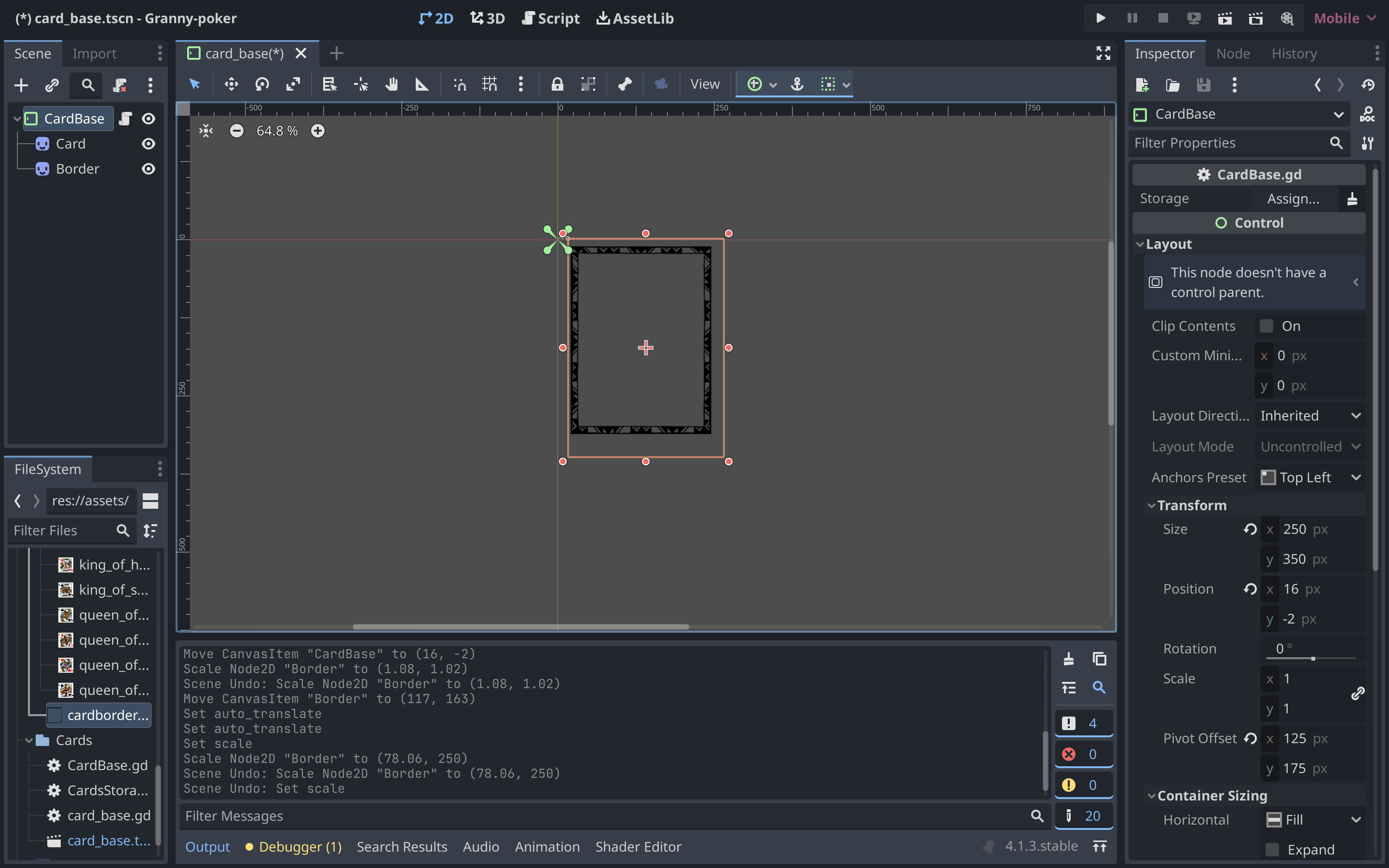Click Add Child Node plus icon
The height and width of the screenshot is (868, 1389).
point(21,85)
